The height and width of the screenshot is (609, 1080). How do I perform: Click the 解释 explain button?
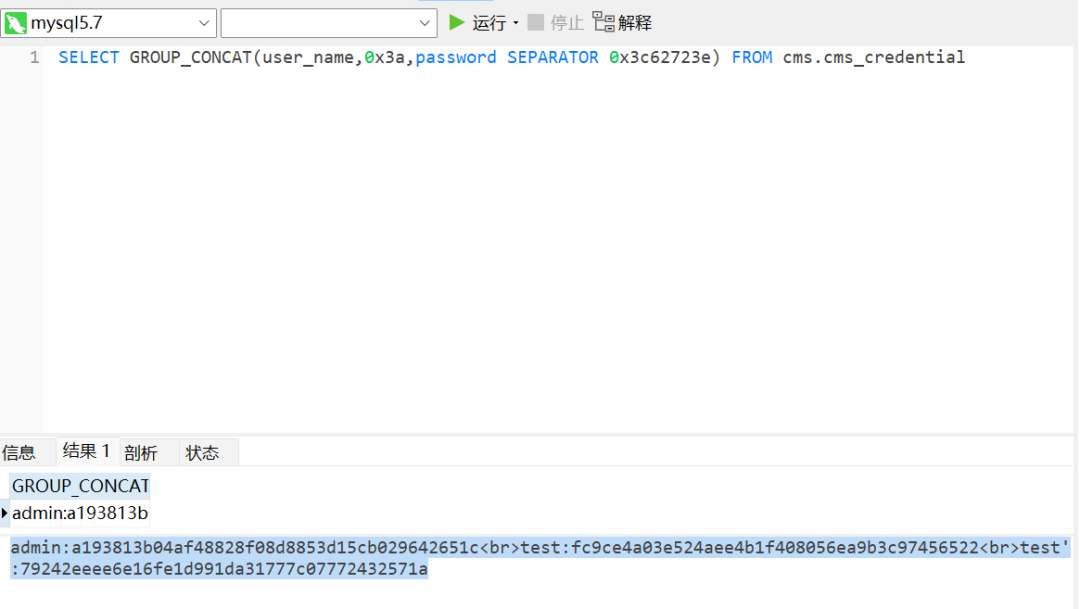[634, 23]
